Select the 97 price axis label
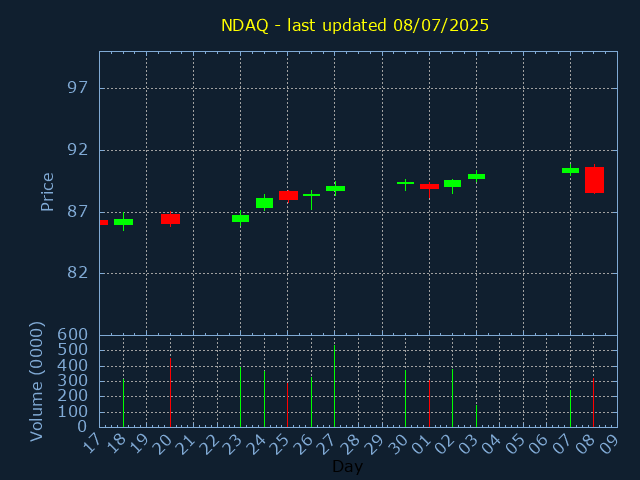 pos(78,88)
